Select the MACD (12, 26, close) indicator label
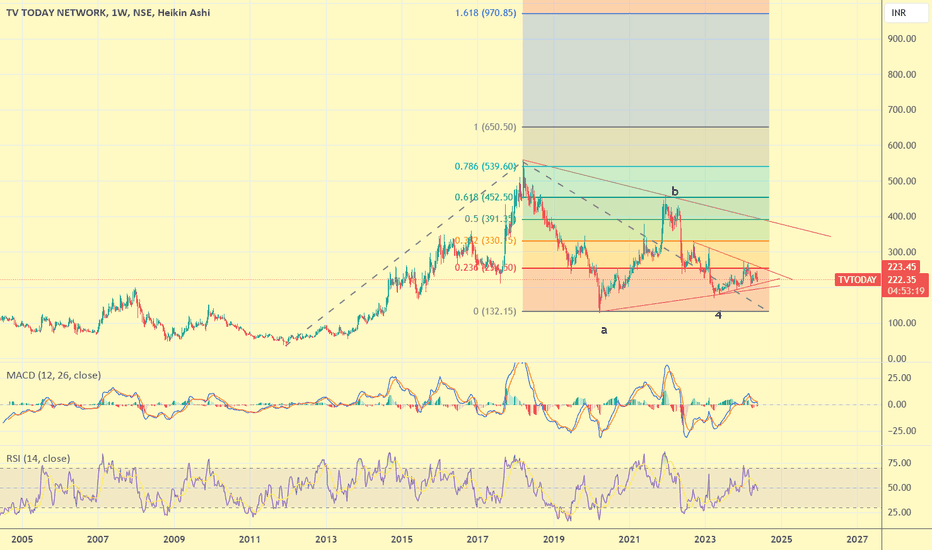The height and width of the screenshot is (550, 932). [x=53, y=375]
